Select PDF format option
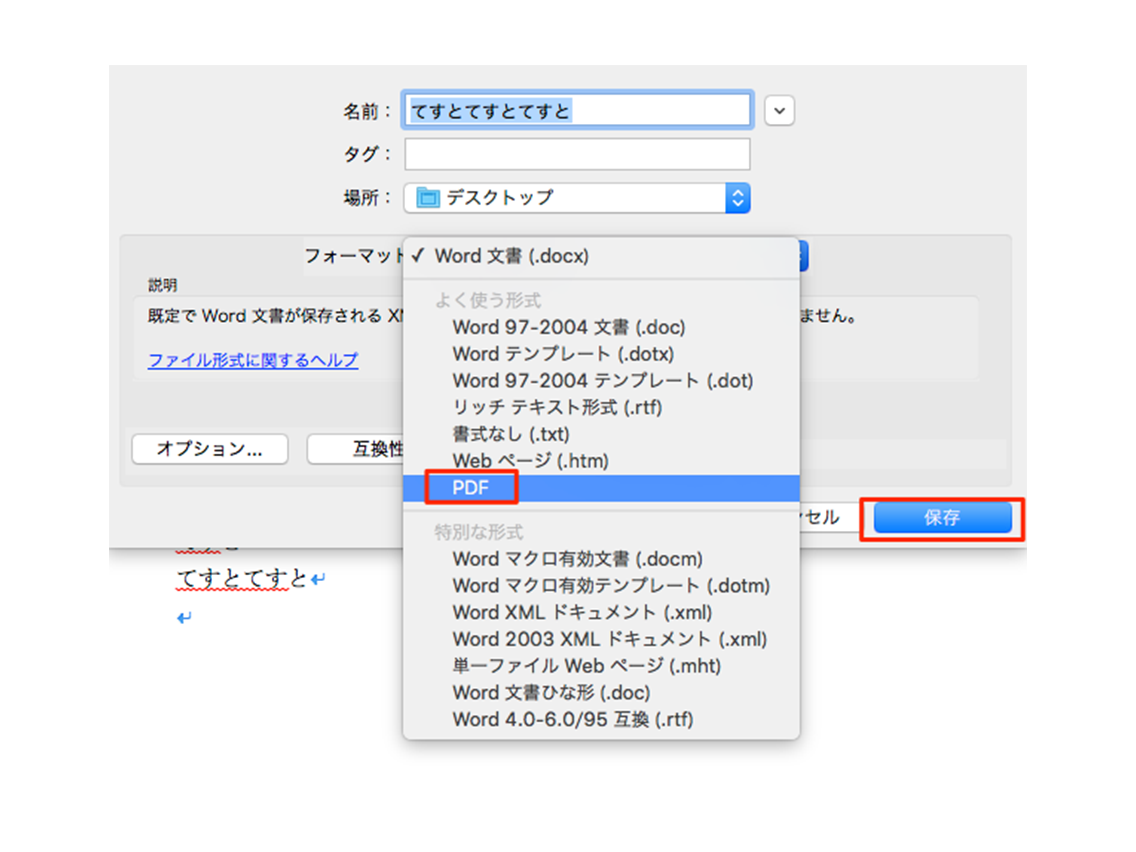Viewport: 1136px width, 852px height. [x=601, y=488]
